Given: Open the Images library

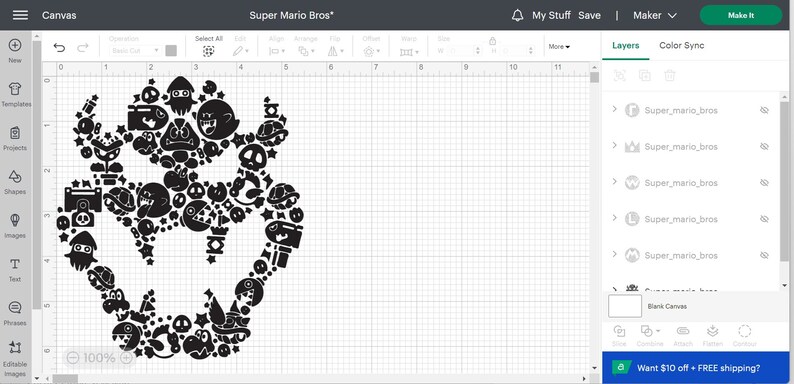Looking at the screenshot, I should point(15,226).
